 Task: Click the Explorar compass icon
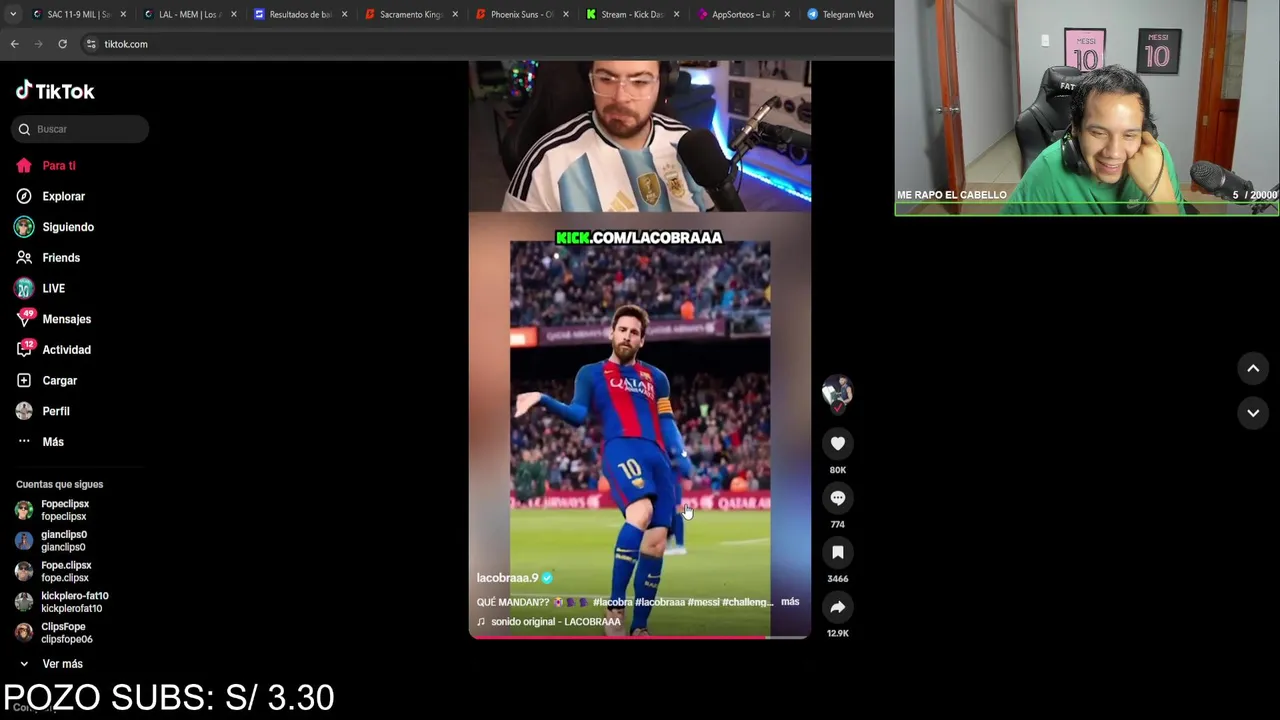[x=24, y=196]
